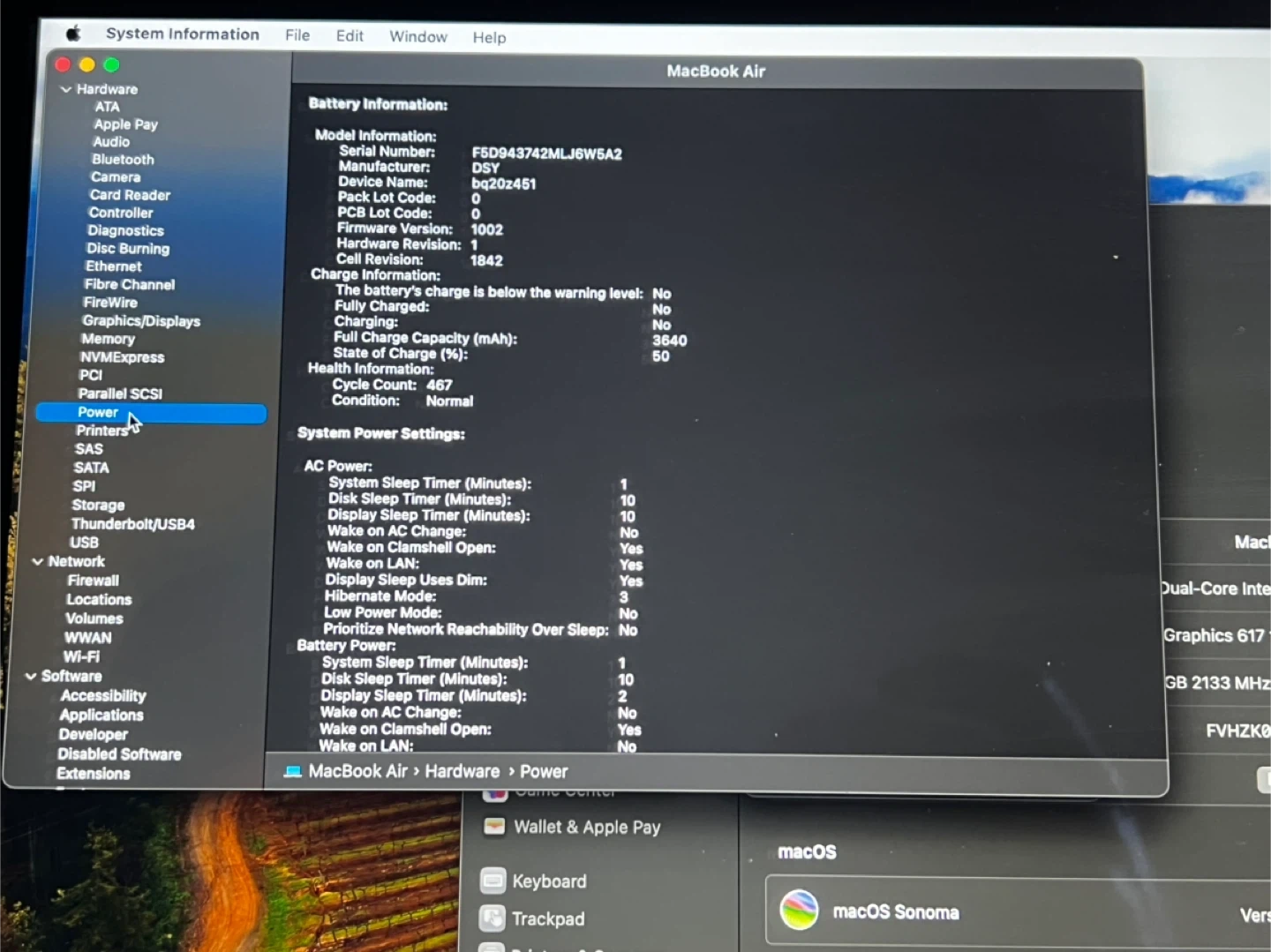Select Wi-Fi under Network
The height and width of the screenshot is (952, 1271).
(x=81, y=656)
